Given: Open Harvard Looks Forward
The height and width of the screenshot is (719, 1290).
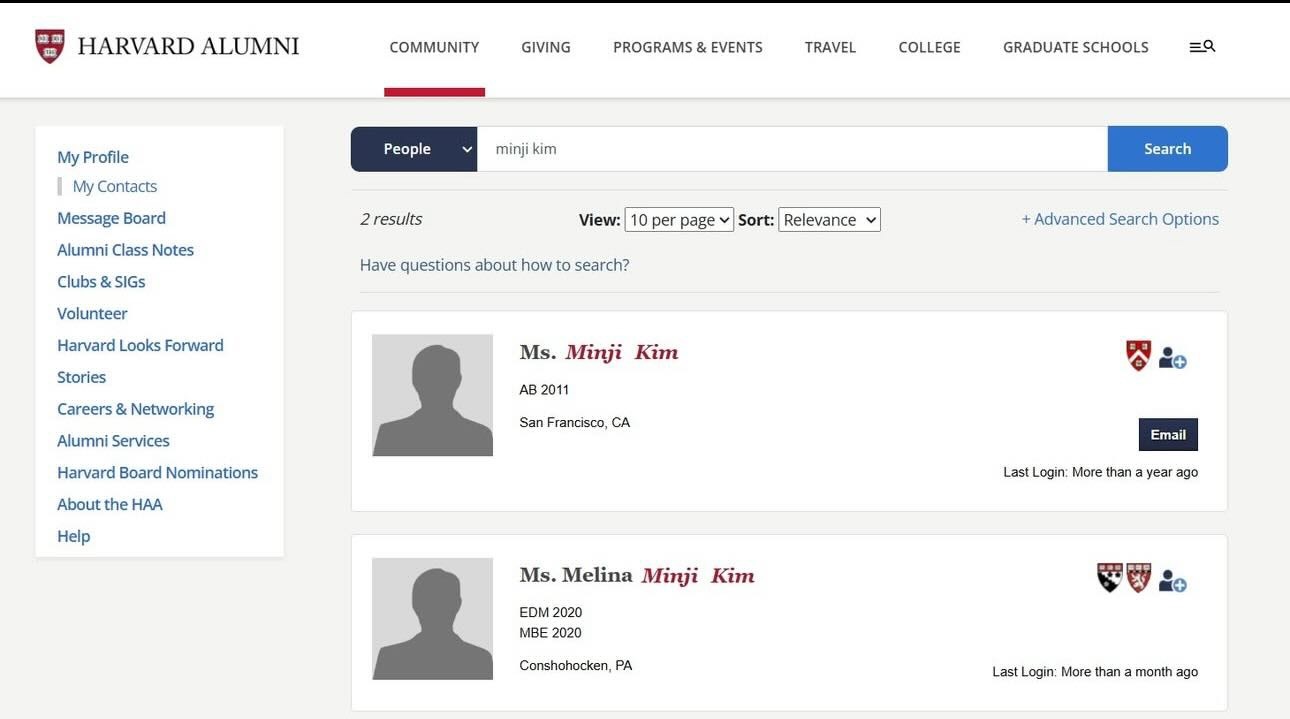Looking at the screenshot, I should (x=140, y=345).
